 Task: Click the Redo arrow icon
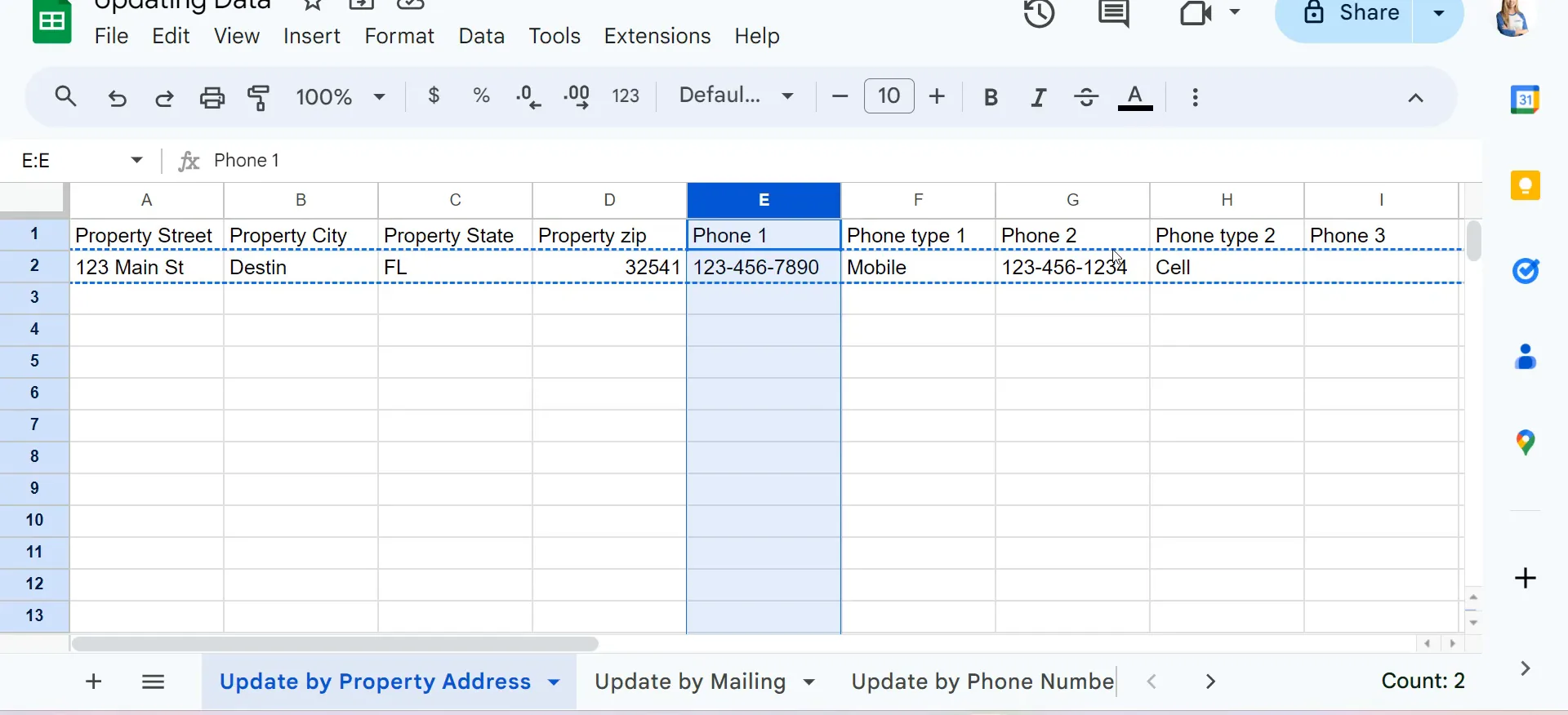(x=164, y=98)
